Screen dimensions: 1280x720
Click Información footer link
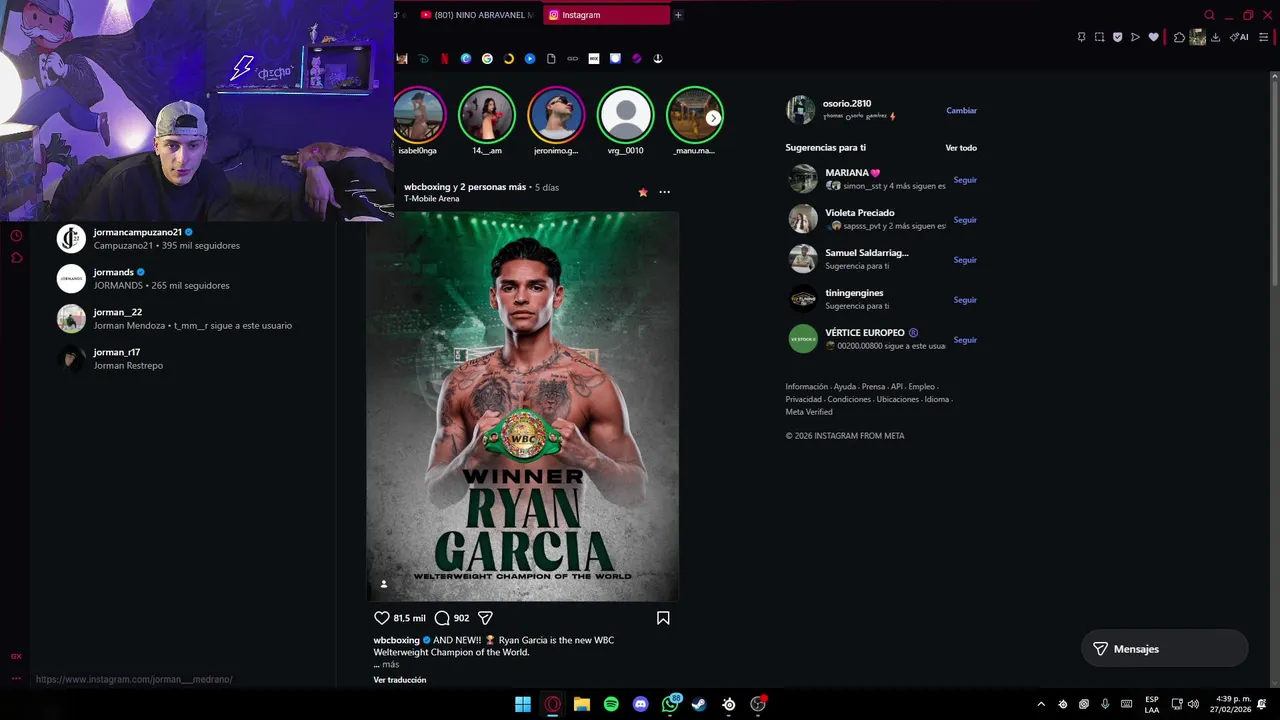(x=806, y=387)
